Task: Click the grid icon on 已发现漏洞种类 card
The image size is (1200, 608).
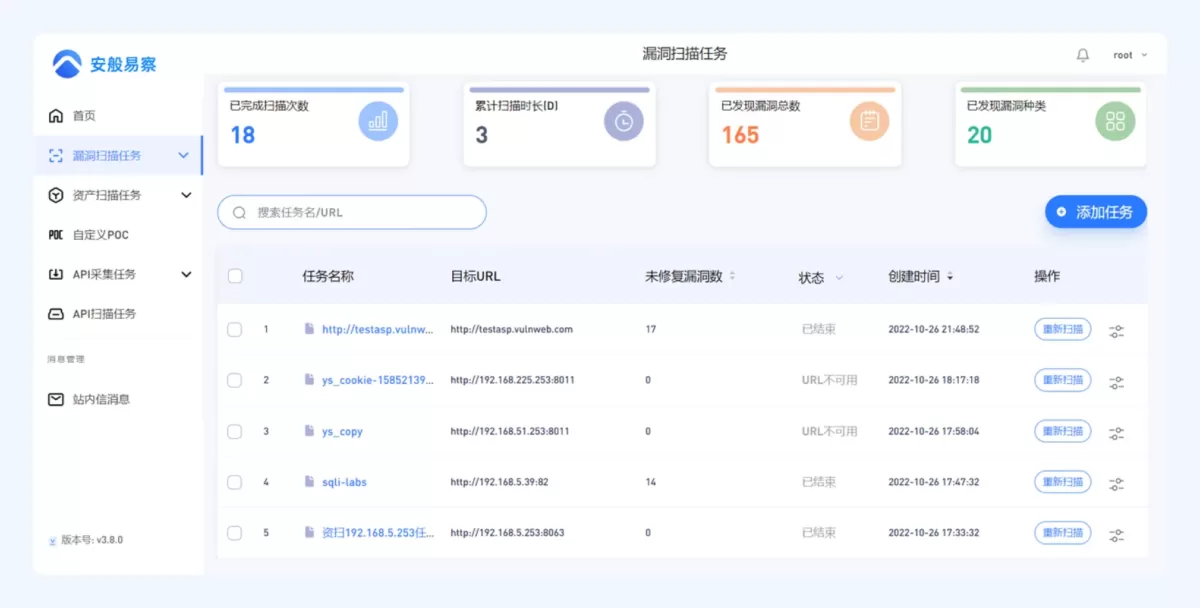Action: [1115, 121]
